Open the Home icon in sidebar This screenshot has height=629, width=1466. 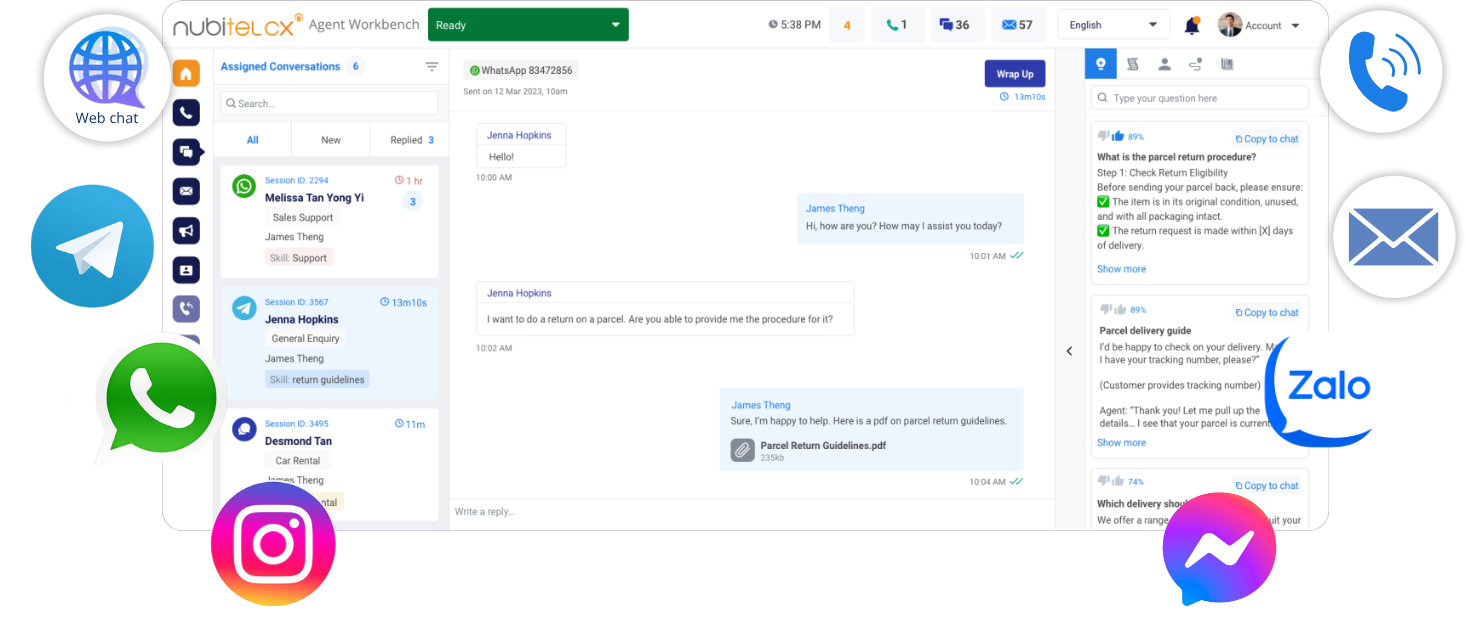pyautogui.click(x=186, y=74)
